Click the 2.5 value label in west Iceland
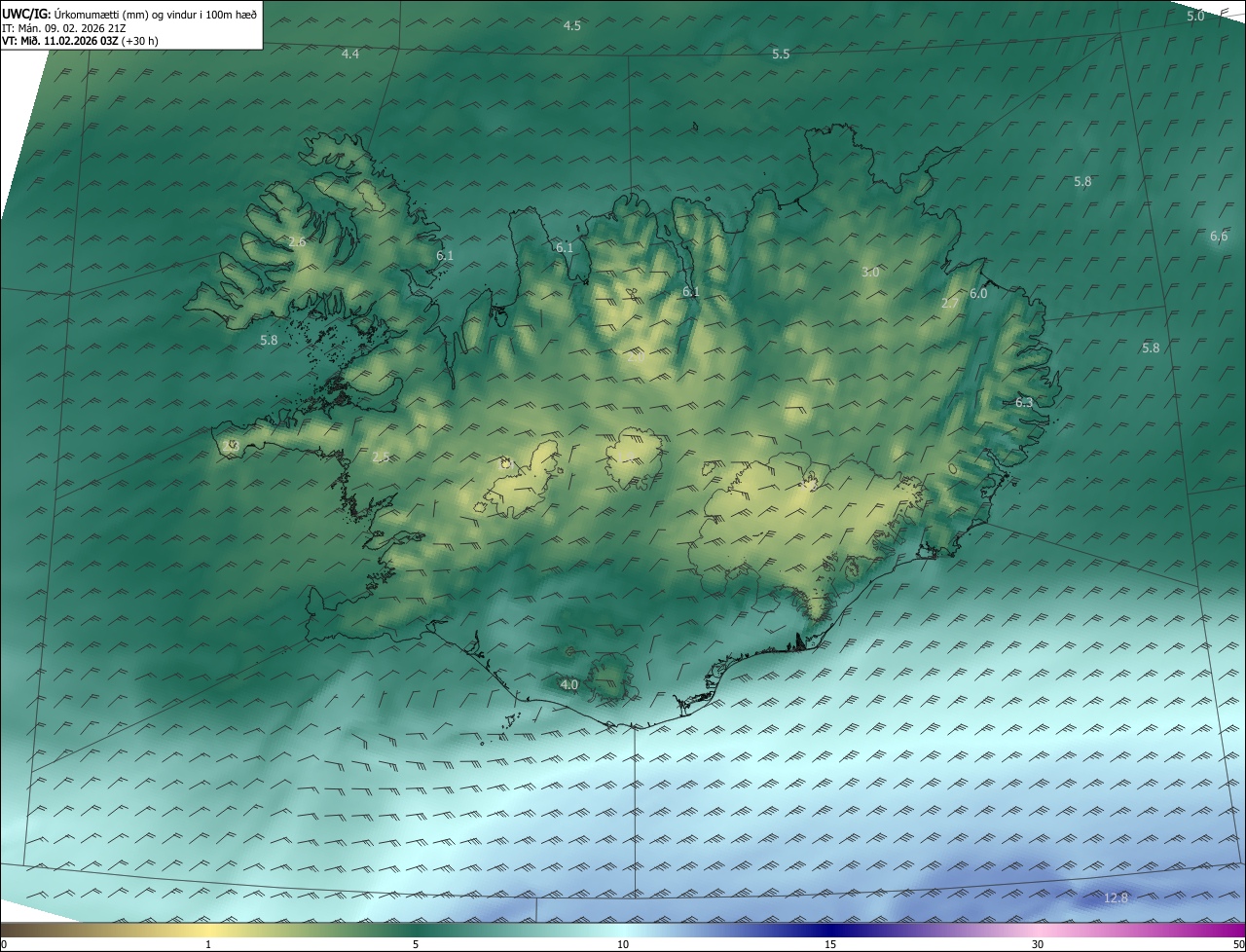Image resolution: width=1246 pixels, height=952 pixels. (381, 457)
